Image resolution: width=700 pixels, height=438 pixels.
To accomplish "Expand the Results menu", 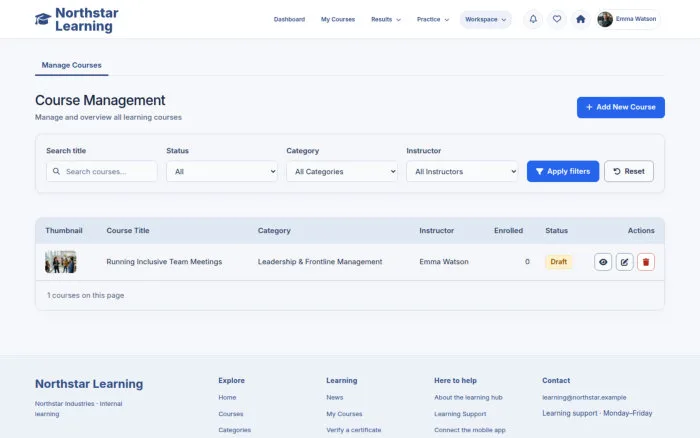I will [x=386, y=19].
